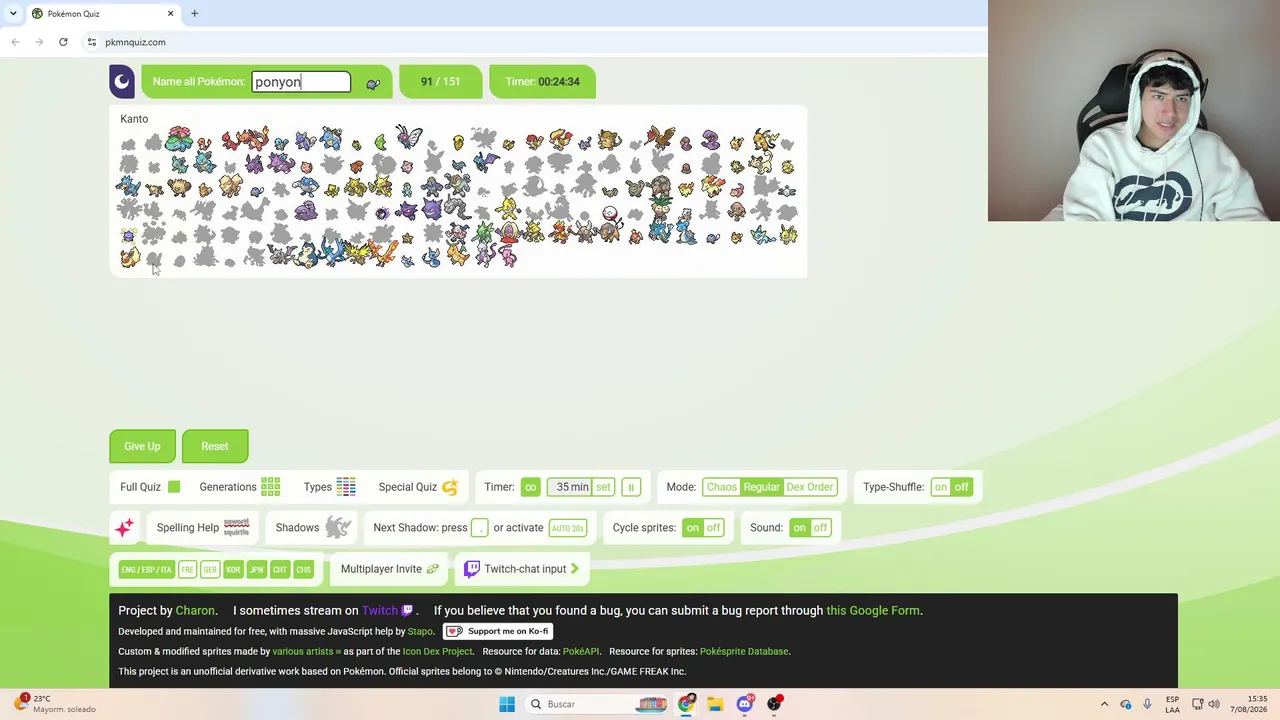Turn Sound off

tap(820, 528)
